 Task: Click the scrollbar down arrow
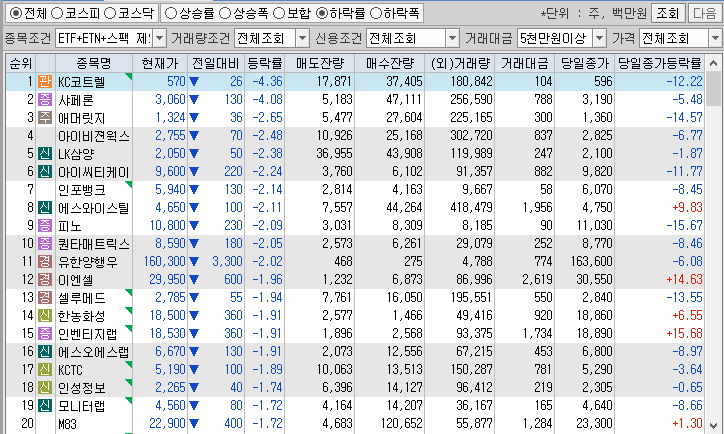pyautogui.click(x=713, y=426)
